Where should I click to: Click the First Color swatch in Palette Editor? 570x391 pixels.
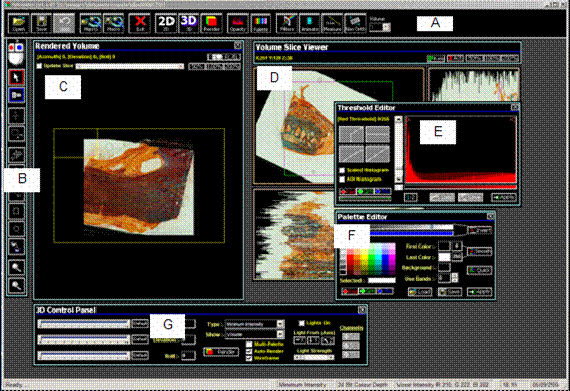(x=444, y=246)
